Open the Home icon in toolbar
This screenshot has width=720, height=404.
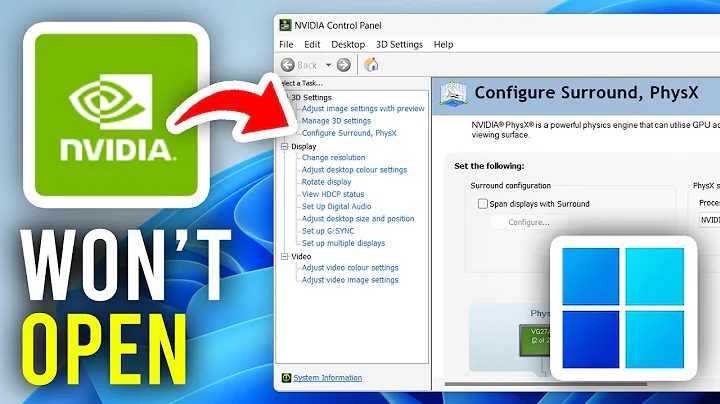(x=371, y=65)
